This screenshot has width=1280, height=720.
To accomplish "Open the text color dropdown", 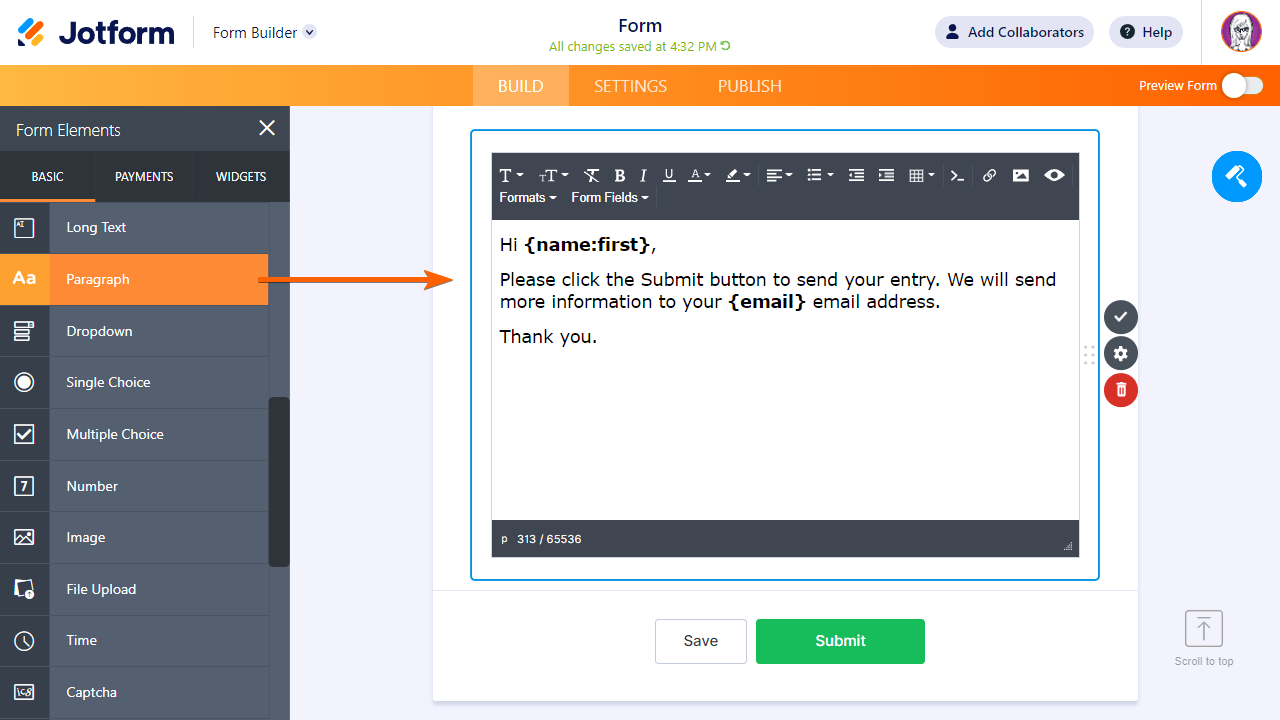I will point(700,175).
